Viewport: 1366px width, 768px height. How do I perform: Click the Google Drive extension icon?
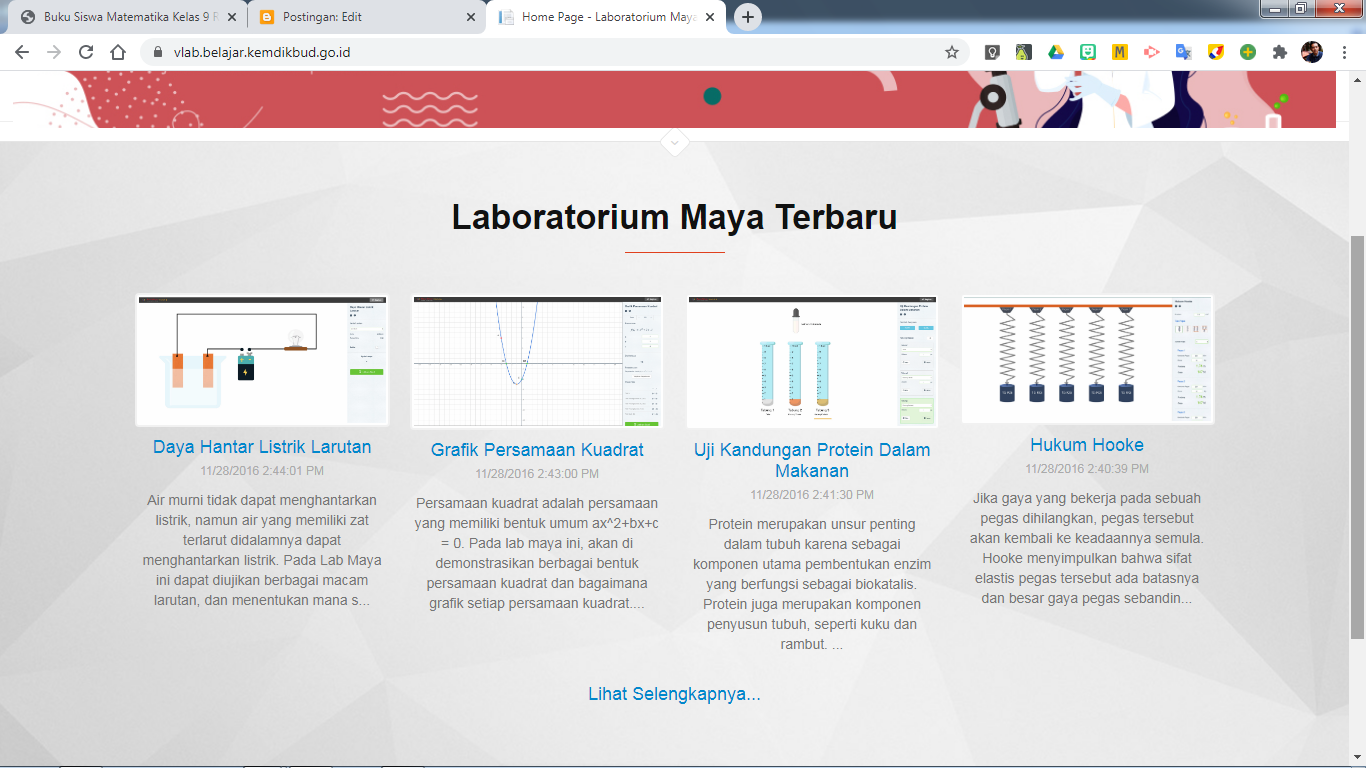(1055, 51)
